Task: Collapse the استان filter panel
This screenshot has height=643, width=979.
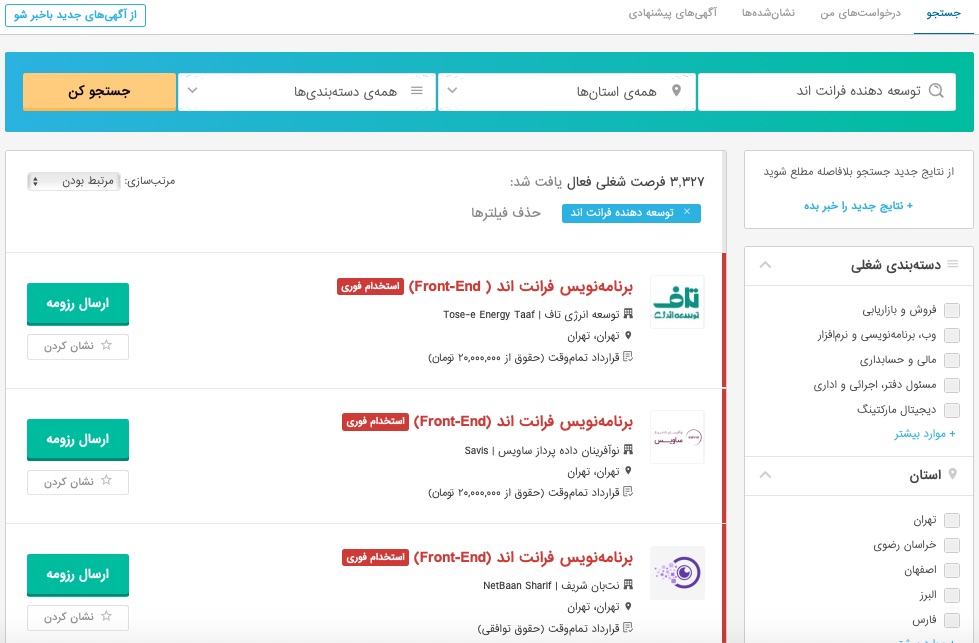Action: (765, 475)
